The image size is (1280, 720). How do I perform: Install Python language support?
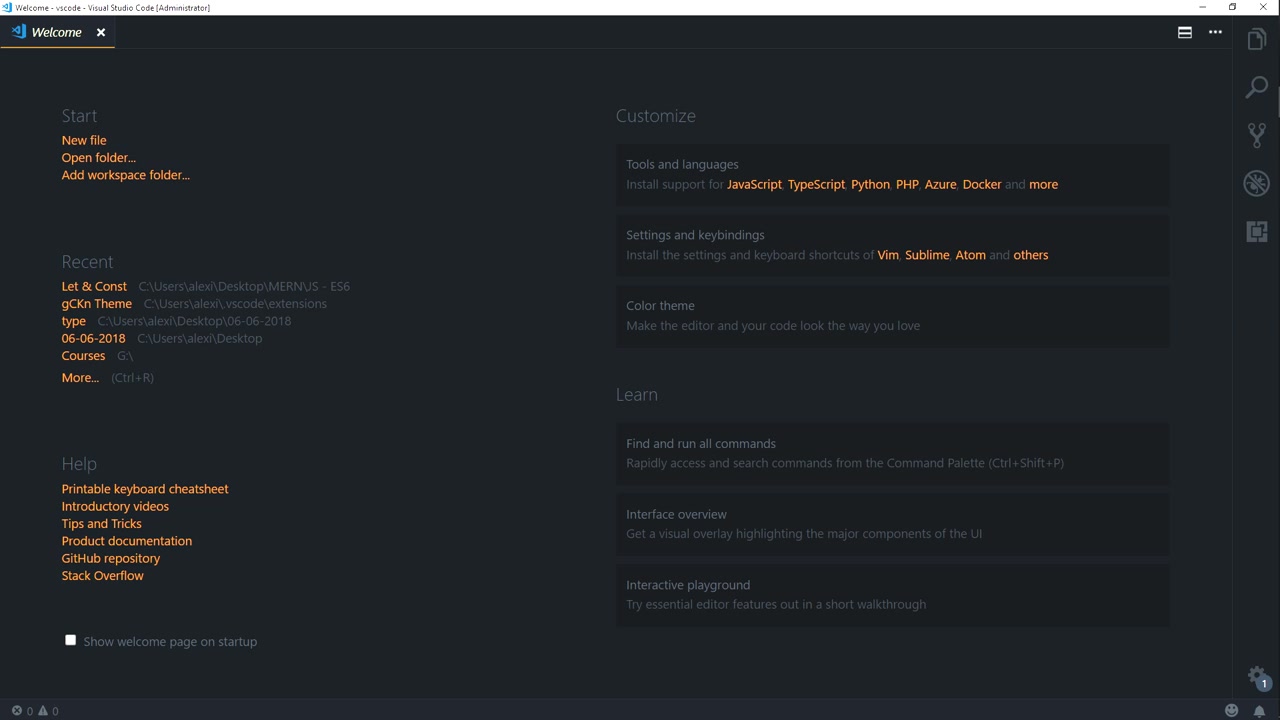[870, 184]
